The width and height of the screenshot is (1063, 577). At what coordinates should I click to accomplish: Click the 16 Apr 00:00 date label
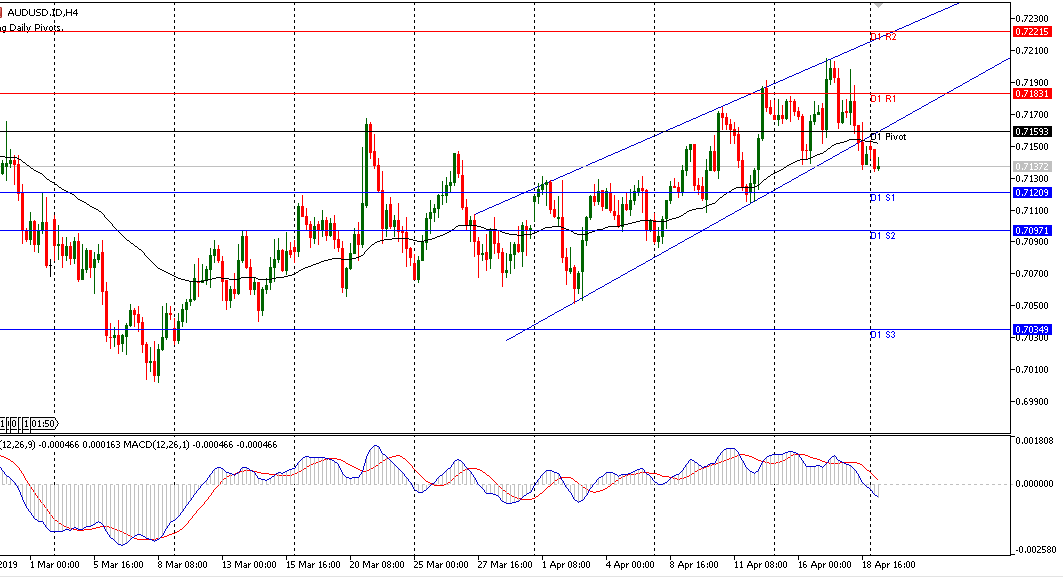point(824,564)
